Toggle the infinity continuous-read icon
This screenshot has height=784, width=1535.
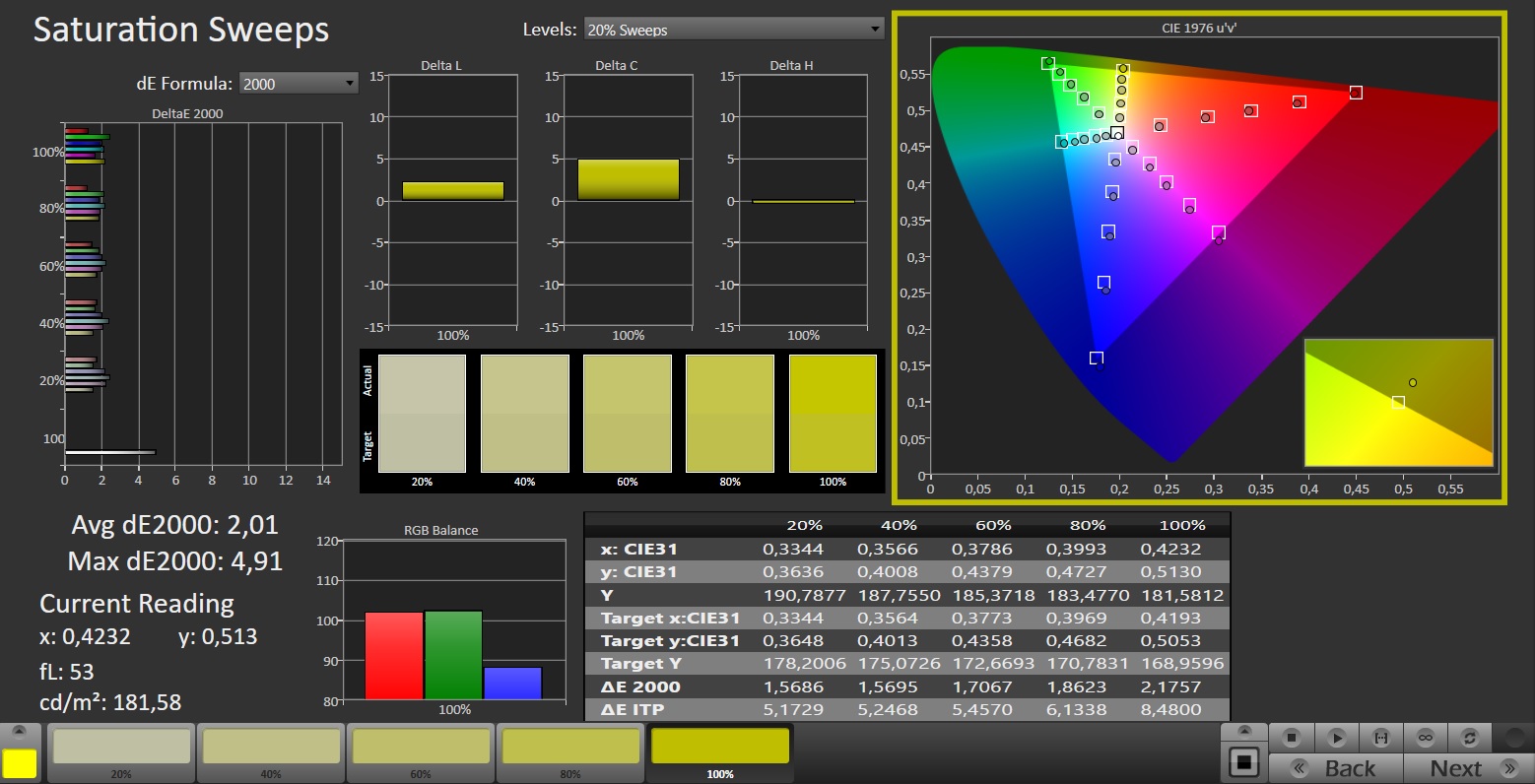tap(1425, 738)
